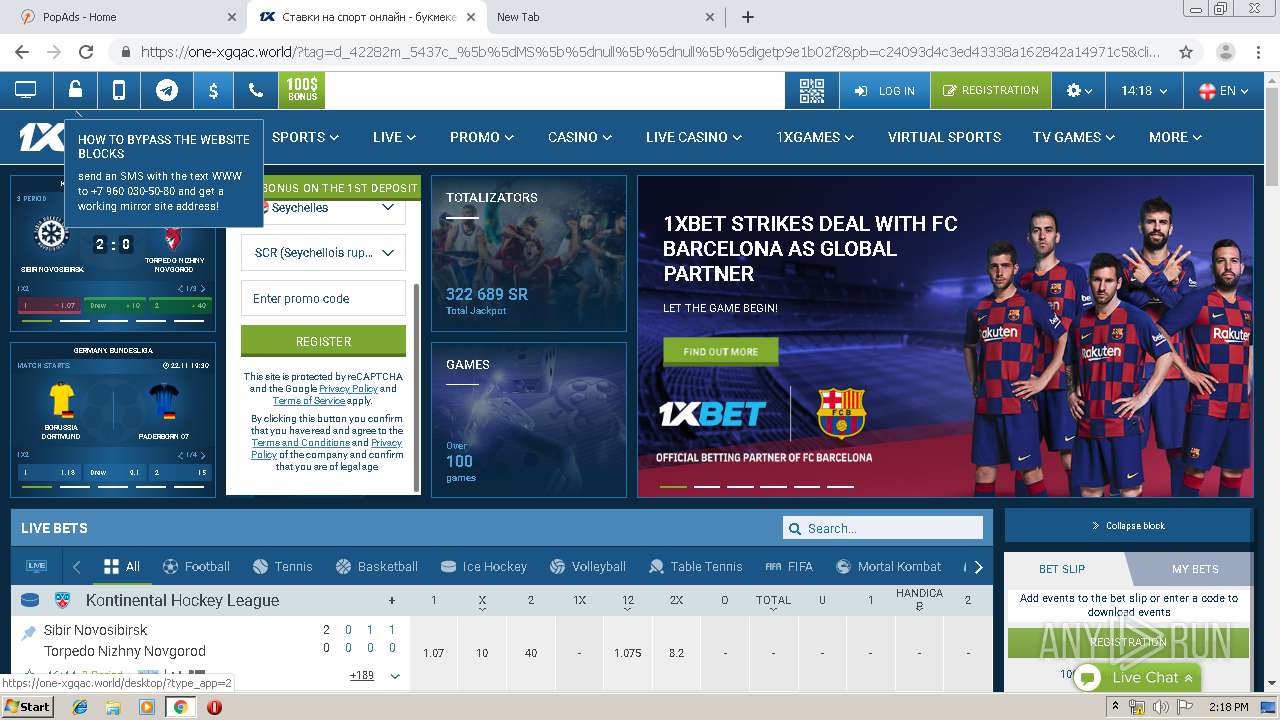Screen dimensions: 1280x720
Task: Select the FIFA tab
Action: tap(789, 567)
